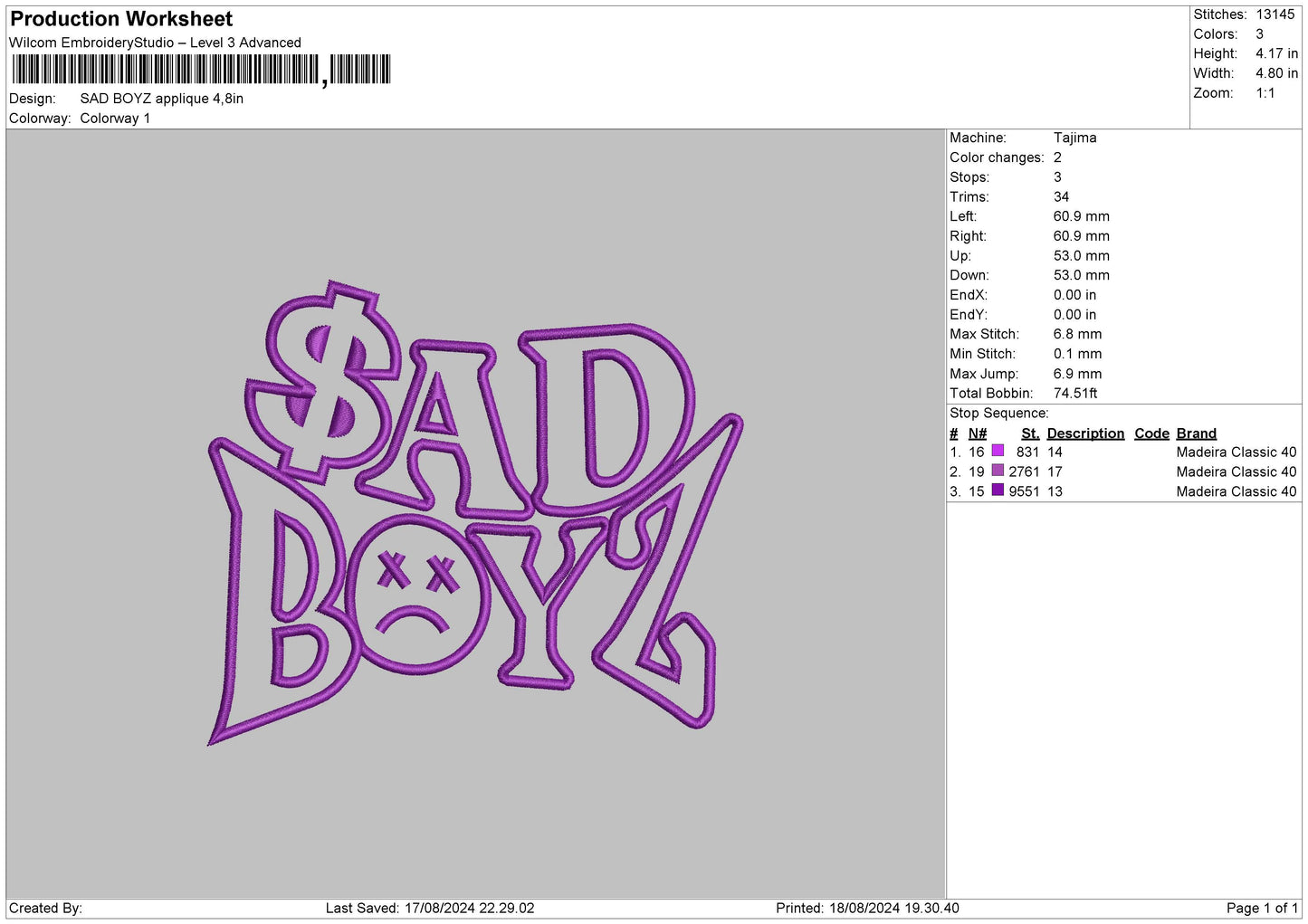Viewport: 1308px width, 924px height.
Task: Click the 'Stop Sequence:' heading
Action: [x=998, y=414]
